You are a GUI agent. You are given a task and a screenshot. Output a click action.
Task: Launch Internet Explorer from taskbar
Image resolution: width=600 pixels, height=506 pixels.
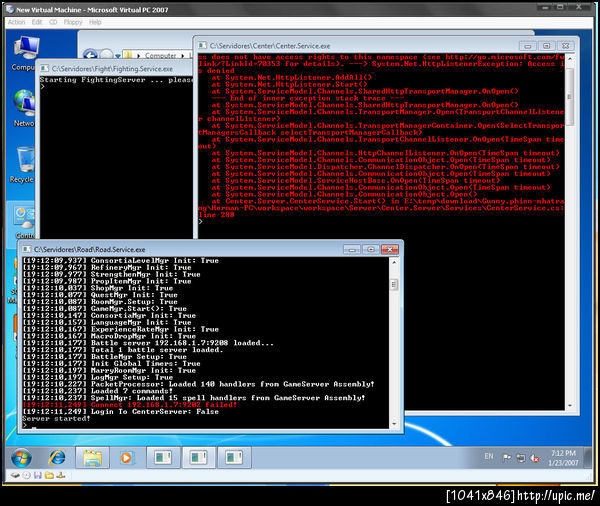[x=57, y=458]
